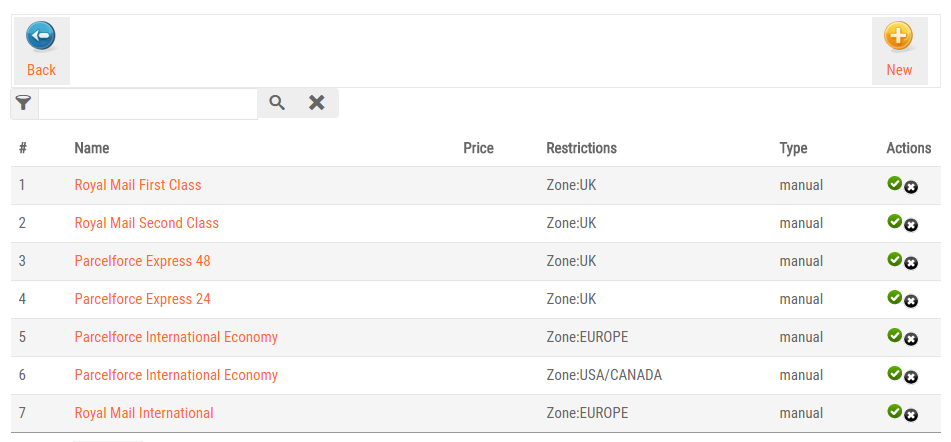
Task: Toggle published status of Royal Mail Second Class
Action: tap(895, 221)
